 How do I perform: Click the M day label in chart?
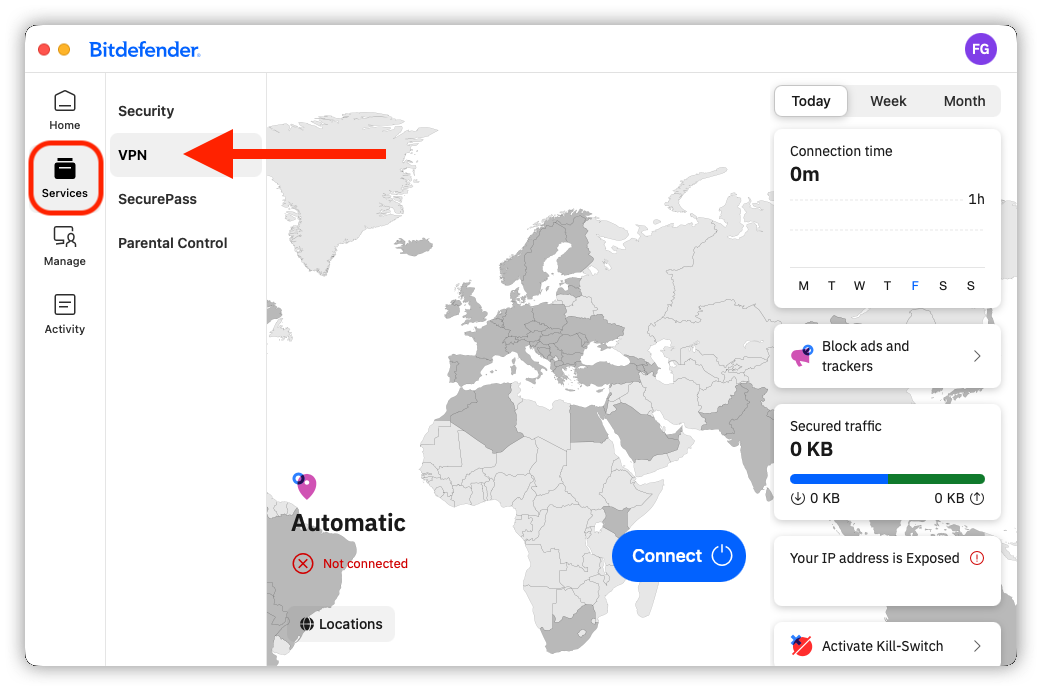coord(803,286)
